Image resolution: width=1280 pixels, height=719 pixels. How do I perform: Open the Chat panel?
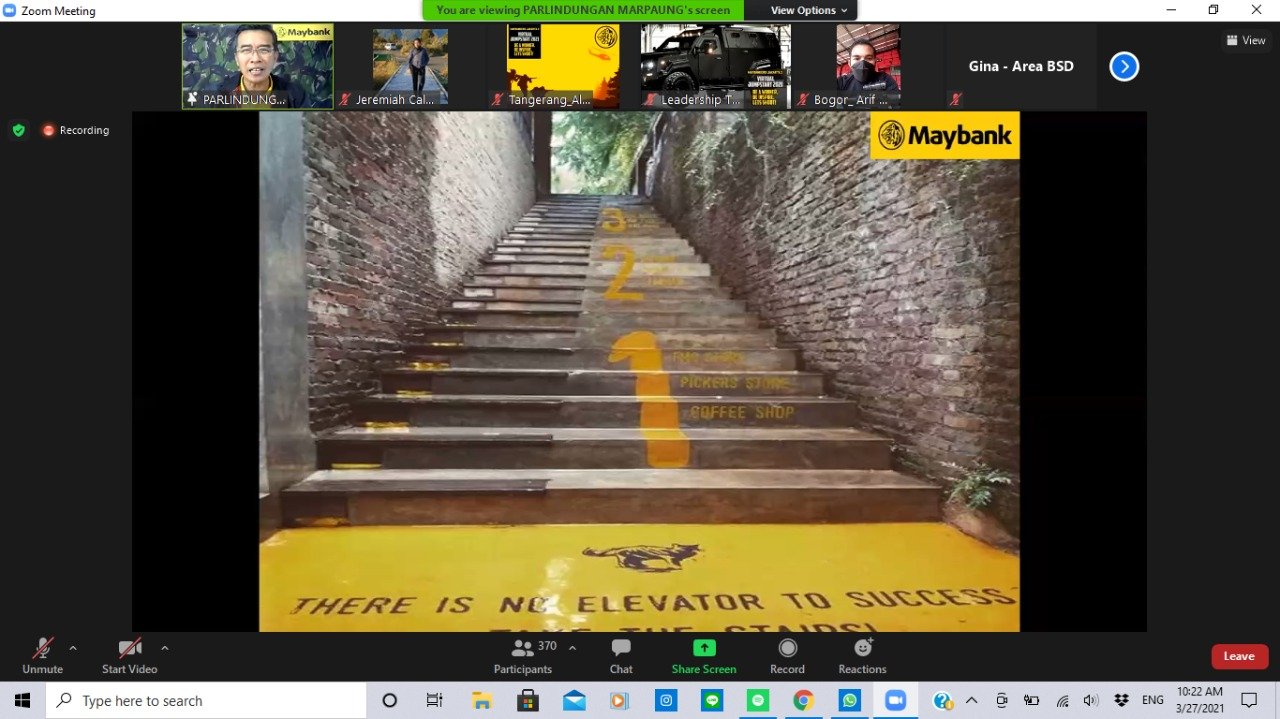621,656
